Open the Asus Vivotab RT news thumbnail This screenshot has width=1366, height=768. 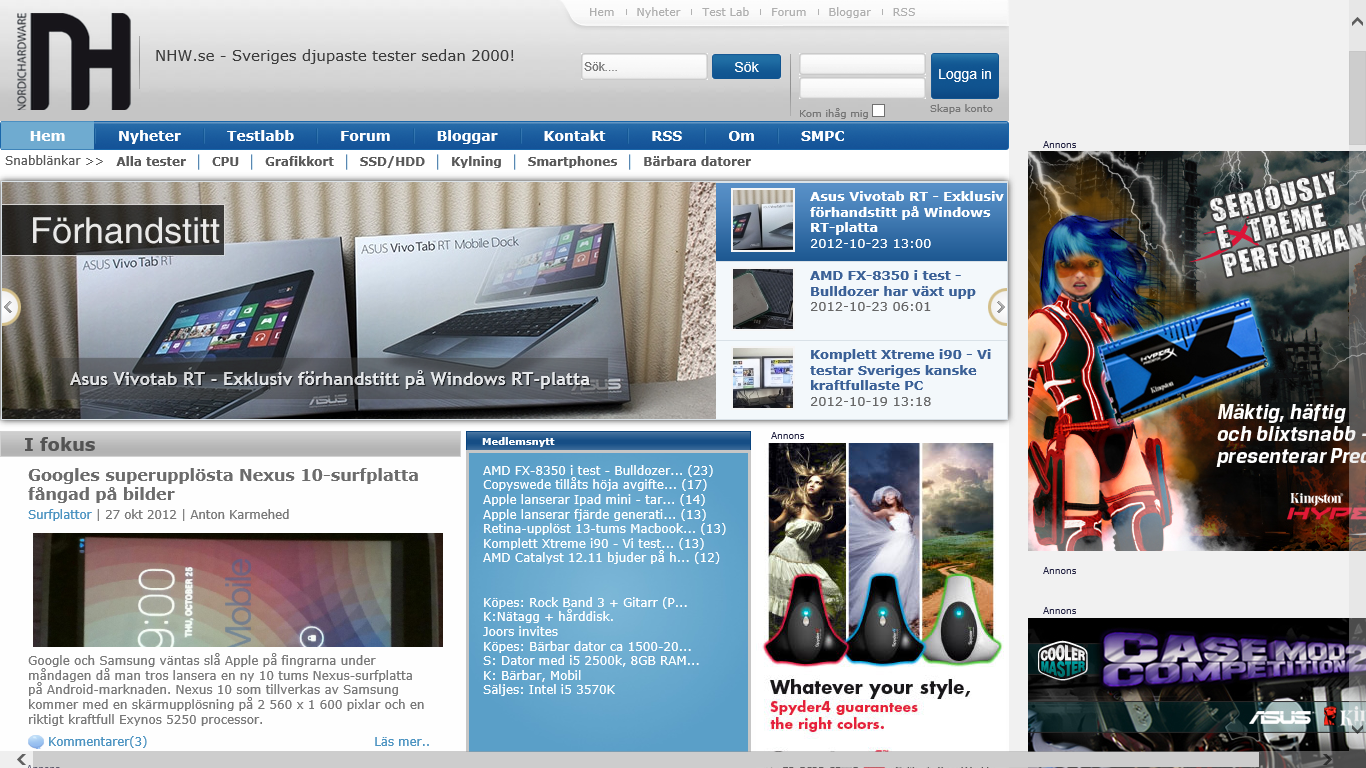pos(762,218)
